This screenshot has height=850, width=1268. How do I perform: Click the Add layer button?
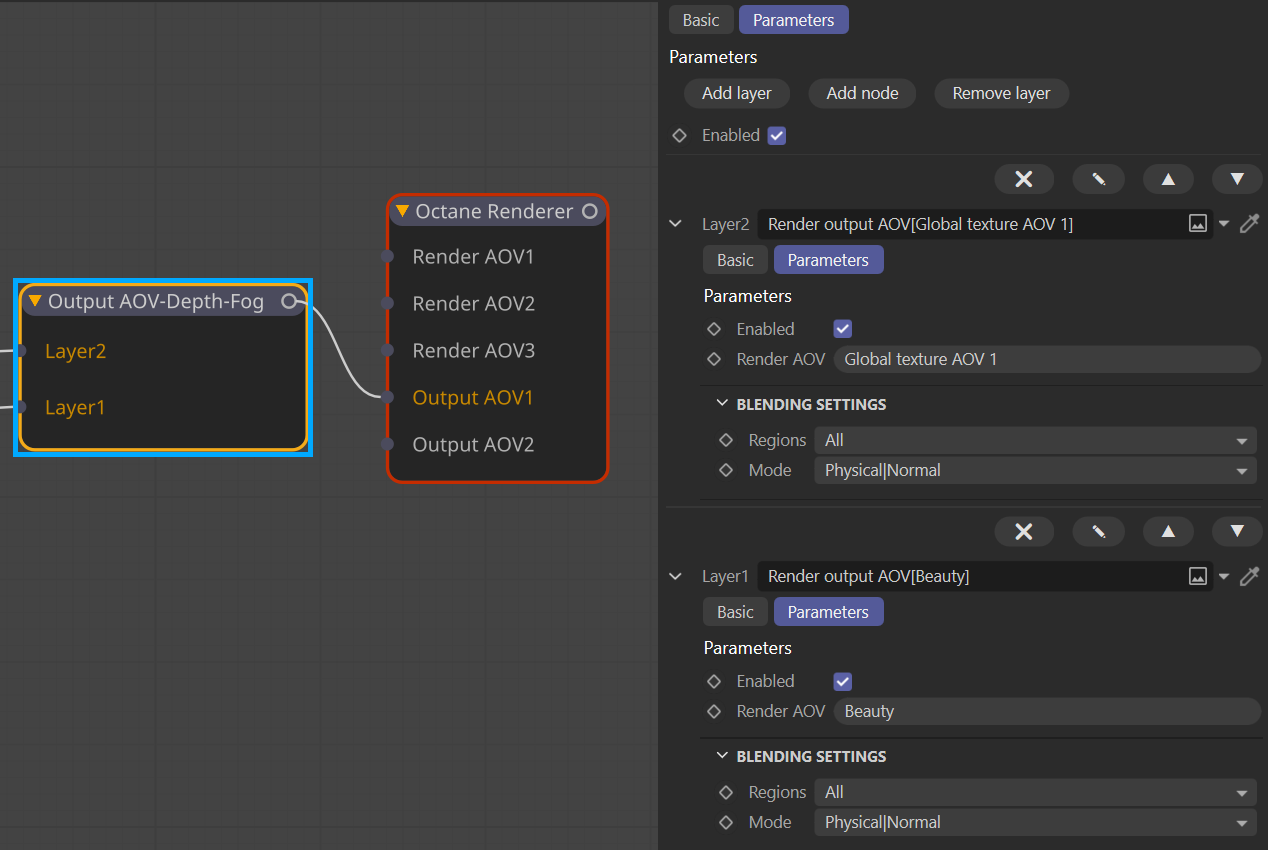tap(737, 93)
